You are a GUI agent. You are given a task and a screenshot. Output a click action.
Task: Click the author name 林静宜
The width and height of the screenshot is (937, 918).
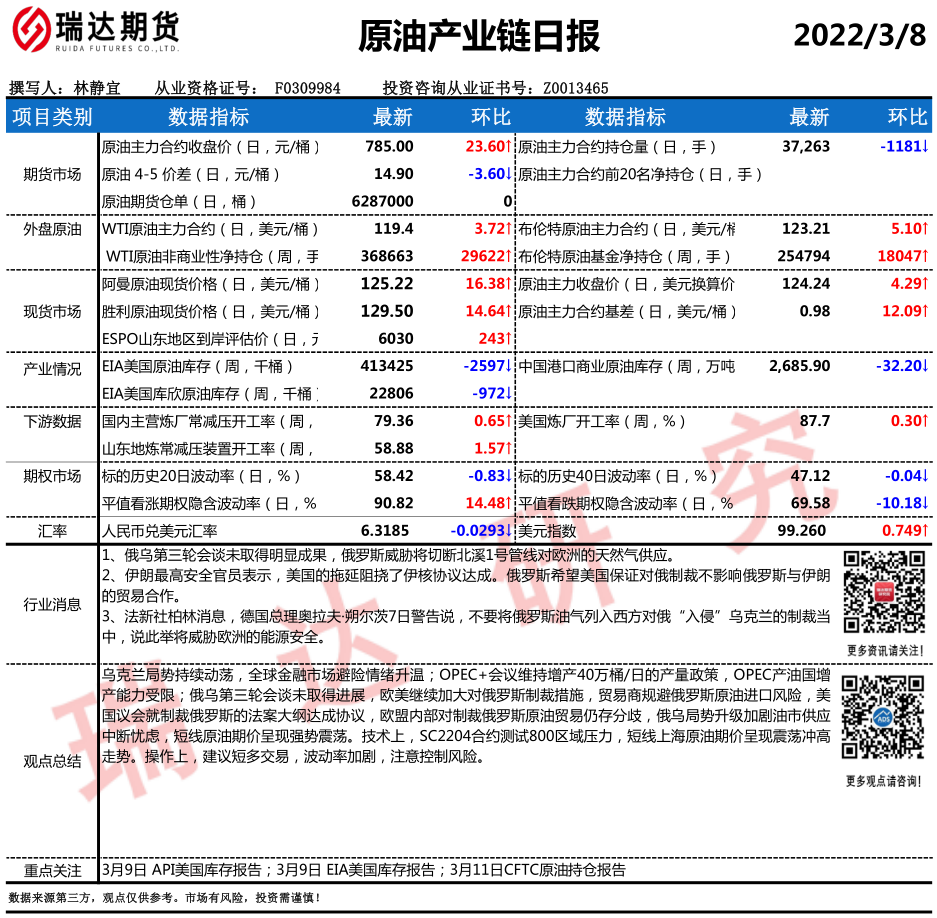(x=97, y=88)
